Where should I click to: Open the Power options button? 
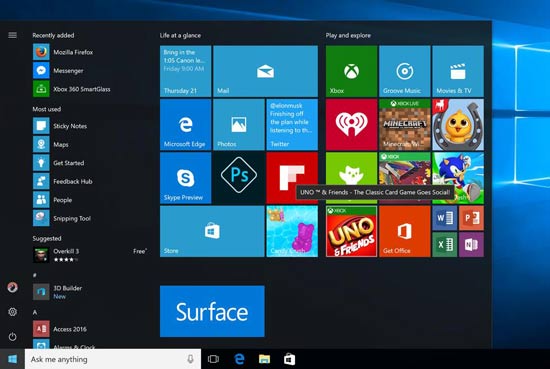click(x=12, y=337)
